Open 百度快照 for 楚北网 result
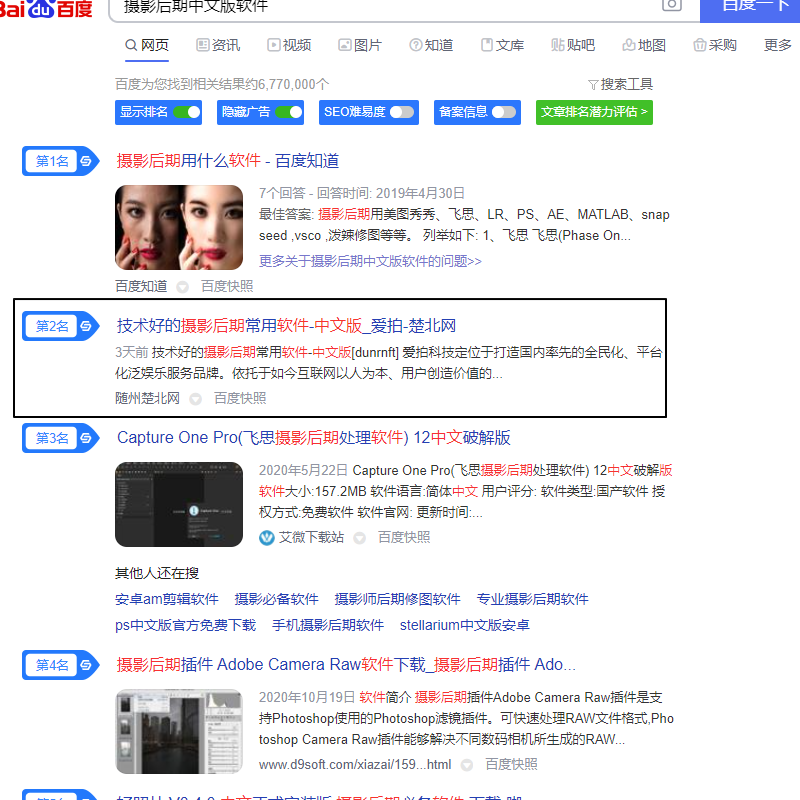The image size is (800, 800). [240, 398]
